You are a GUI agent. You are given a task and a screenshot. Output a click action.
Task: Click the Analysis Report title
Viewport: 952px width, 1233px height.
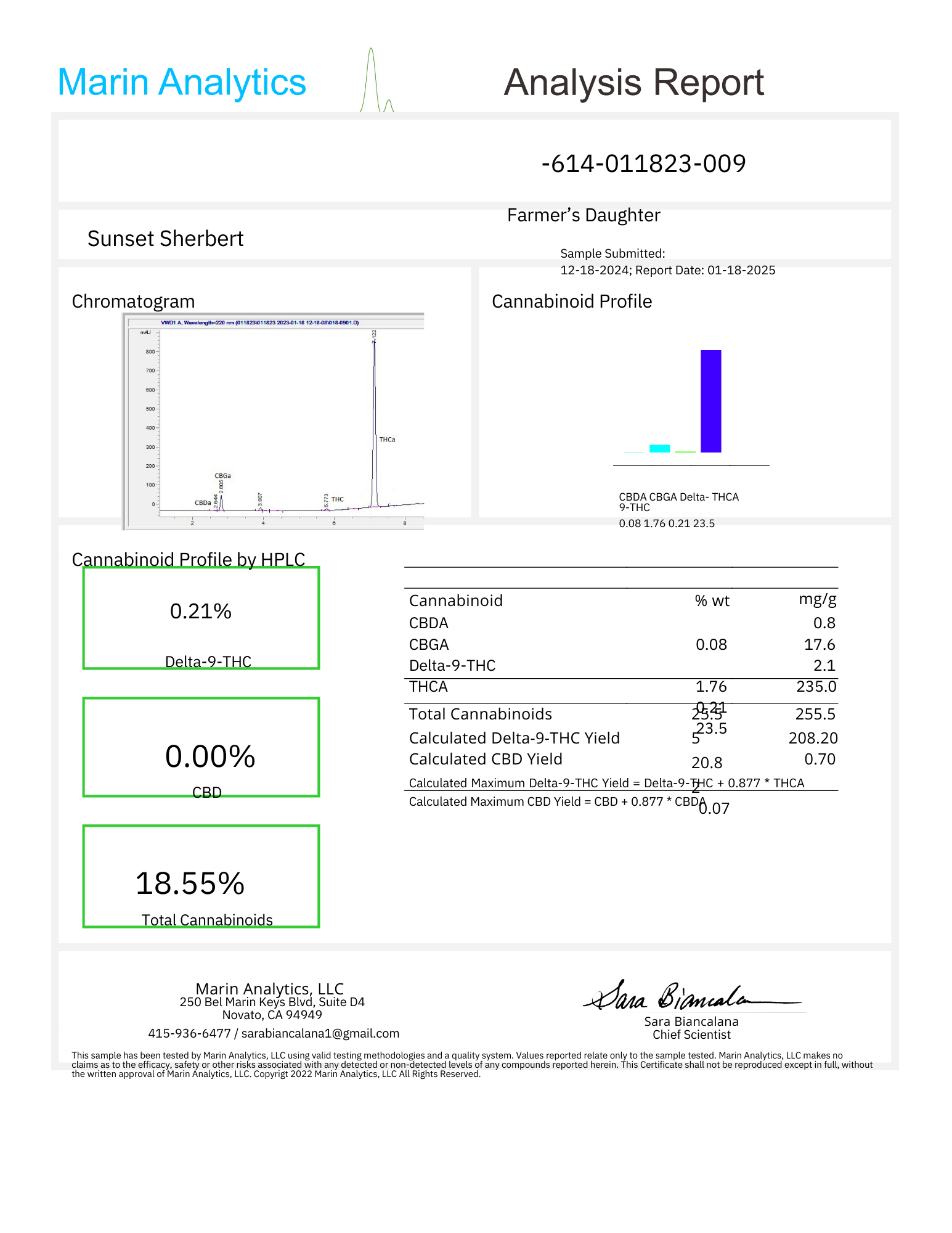(633, 83)
